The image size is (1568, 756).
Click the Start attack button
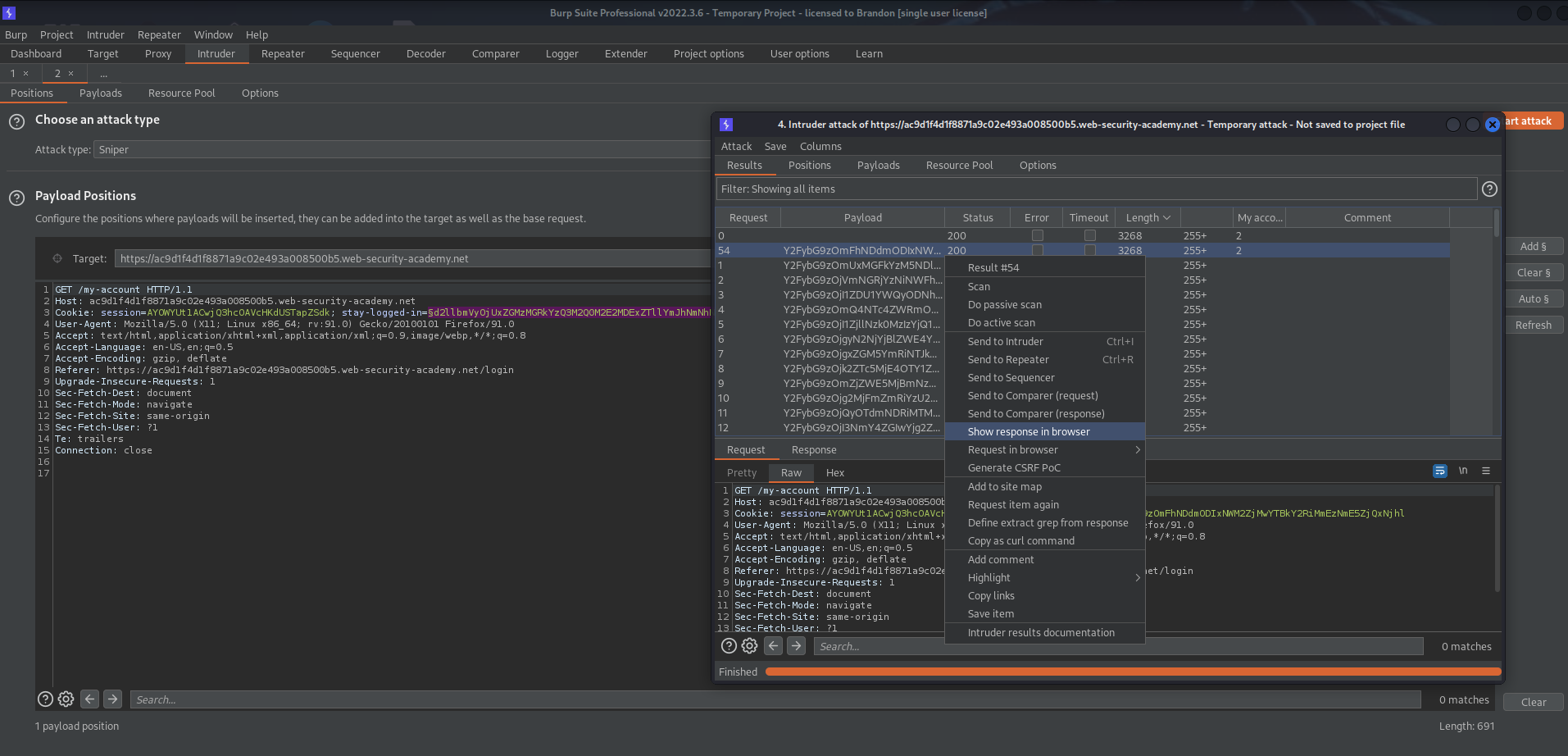pyautogui.click(x=1534, y=121)
